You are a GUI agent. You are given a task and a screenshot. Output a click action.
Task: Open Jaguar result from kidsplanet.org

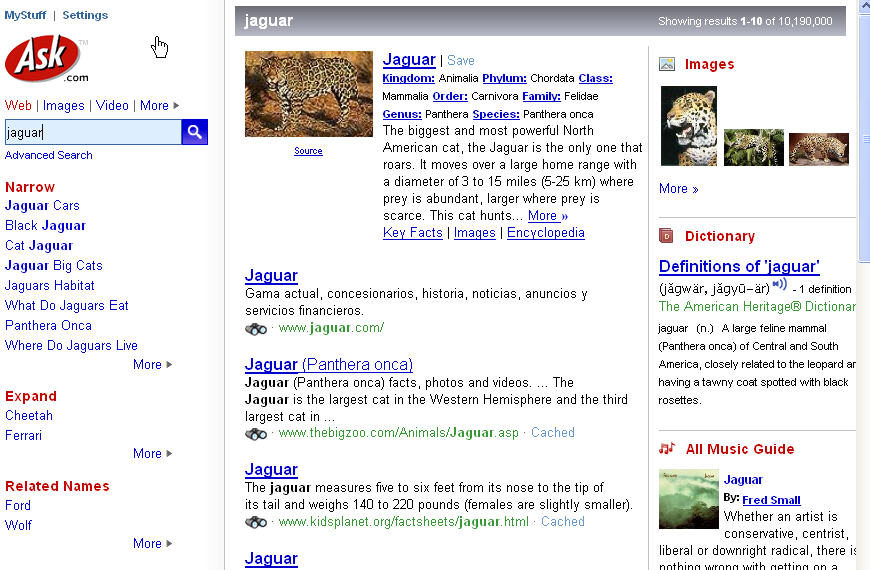271,470
